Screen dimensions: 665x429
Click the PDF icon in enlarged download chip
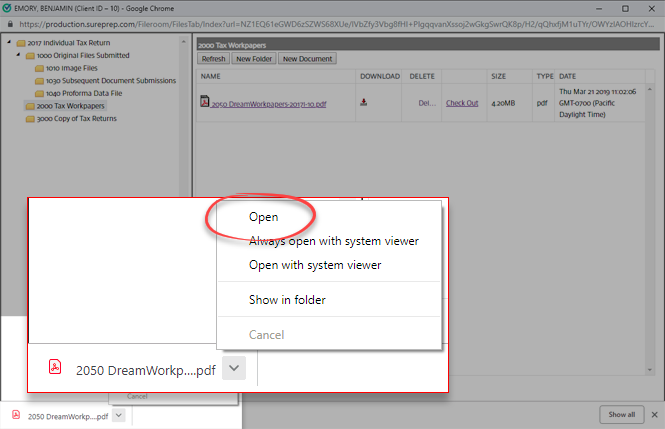pos(56,367)
